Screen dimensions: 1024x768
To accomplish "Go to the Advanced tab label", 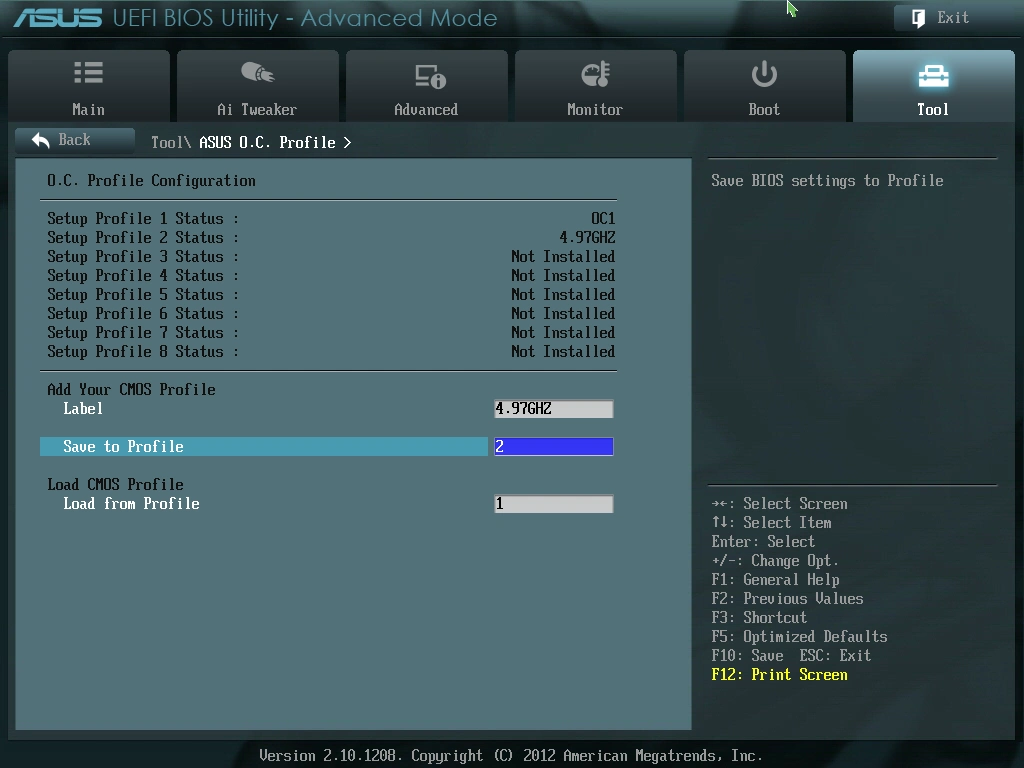I will point(426,110).
